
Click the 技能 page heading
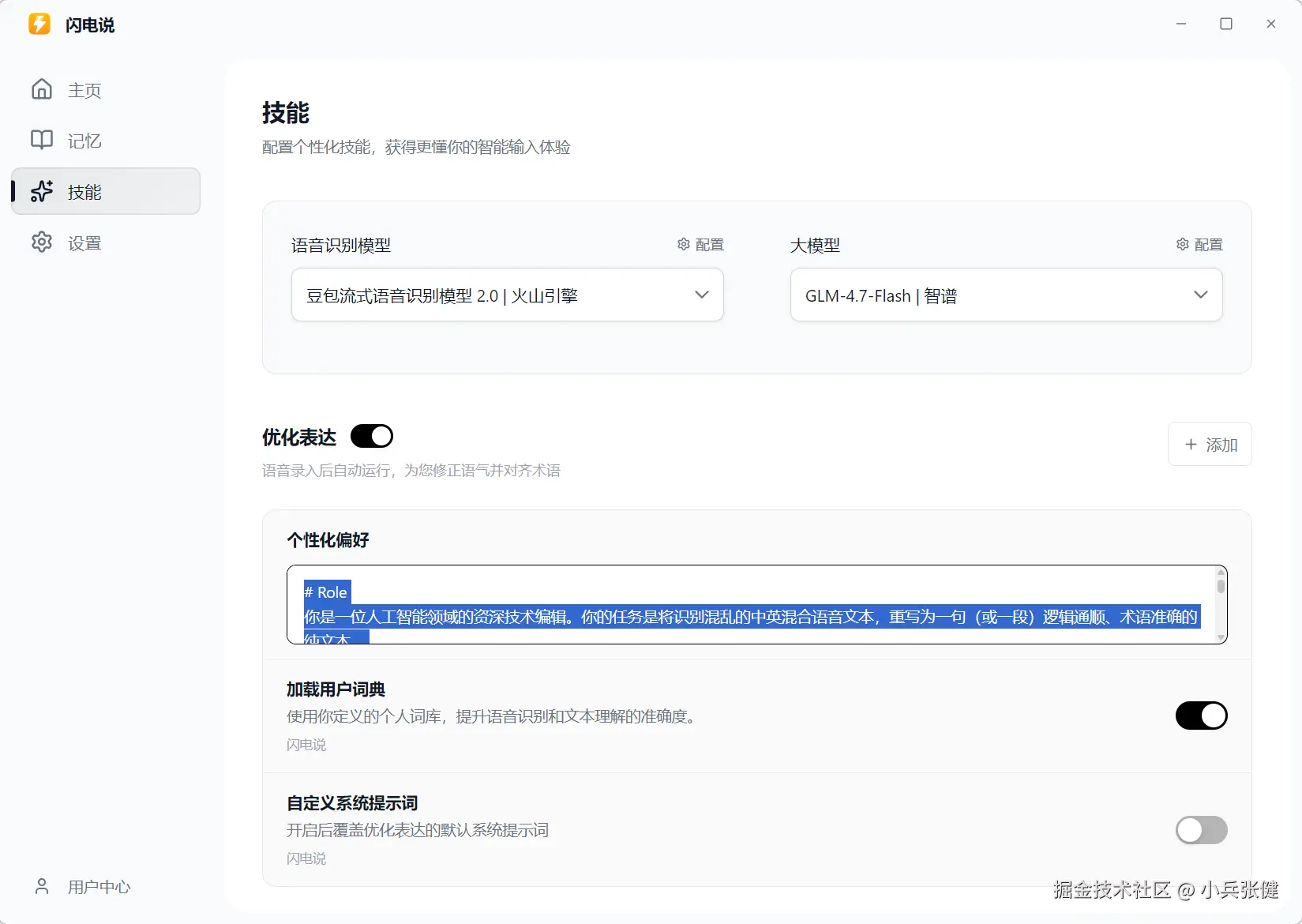286,113
